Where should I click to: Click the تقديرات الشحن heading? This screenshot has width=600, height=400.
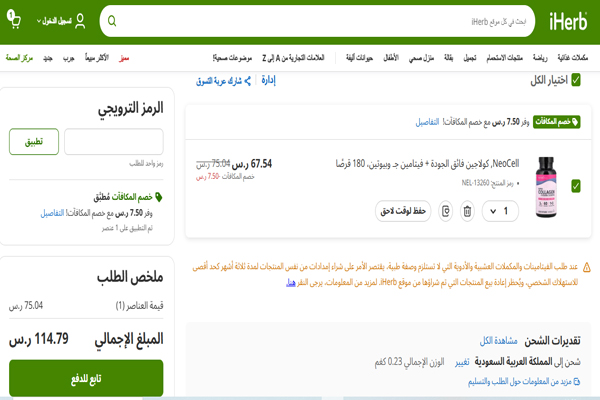552,341
